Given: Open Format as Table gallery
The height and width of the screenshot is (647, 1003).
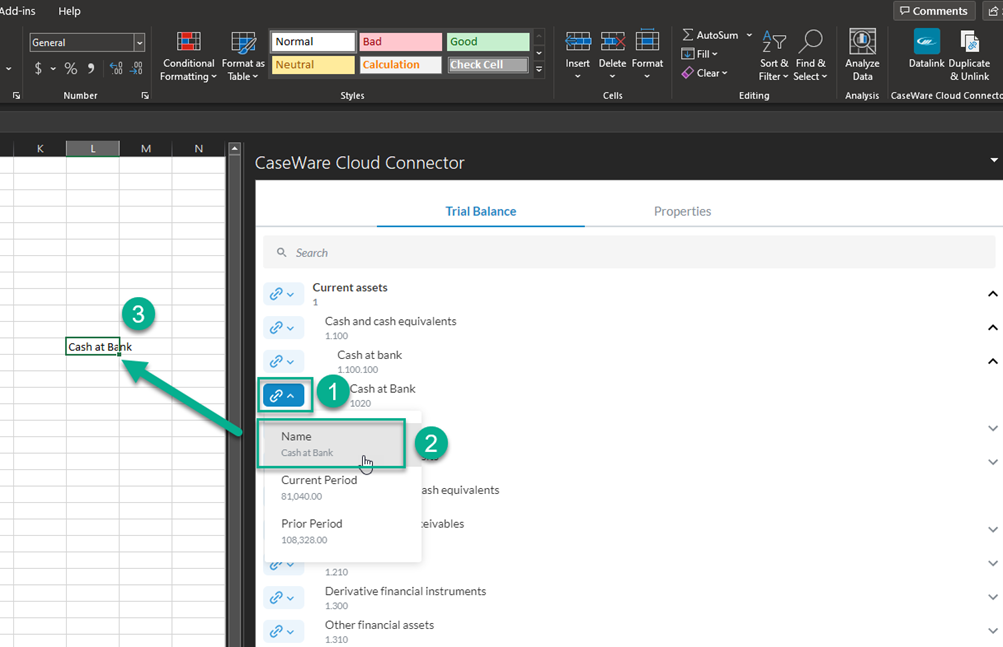Looking at the screenshot, I should tap(243, 57).
